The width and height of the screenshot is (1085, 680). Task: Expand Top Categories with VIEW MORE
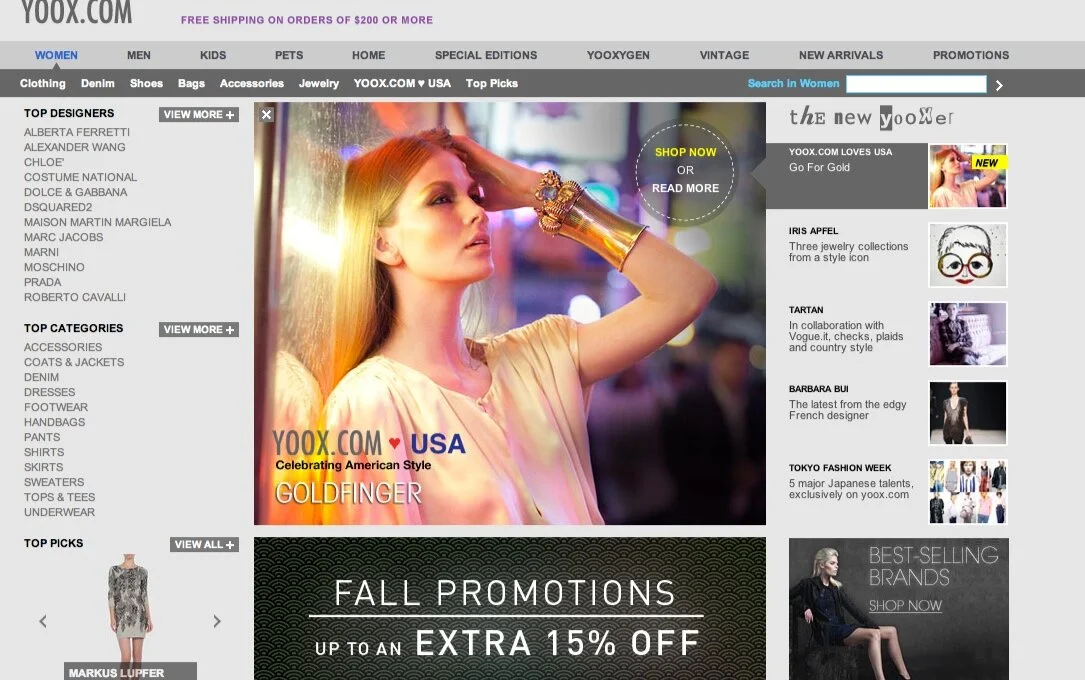point(198,328)
